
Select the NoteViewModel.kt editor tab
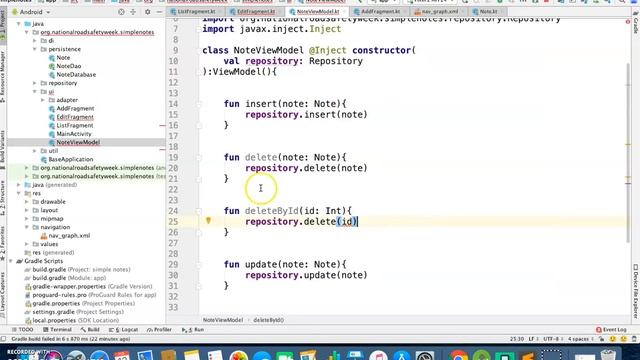point(317,12)
